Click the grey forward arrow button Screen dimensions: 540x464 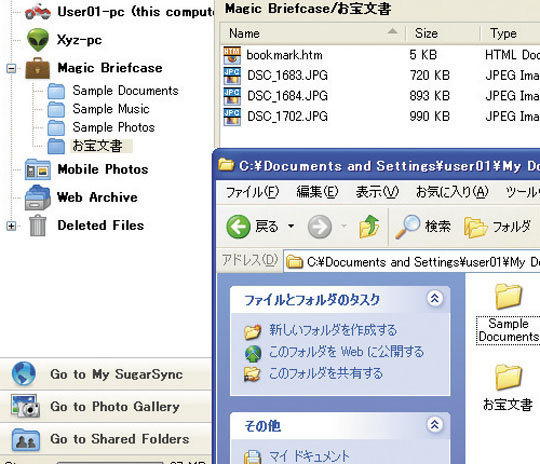(320, 227)
